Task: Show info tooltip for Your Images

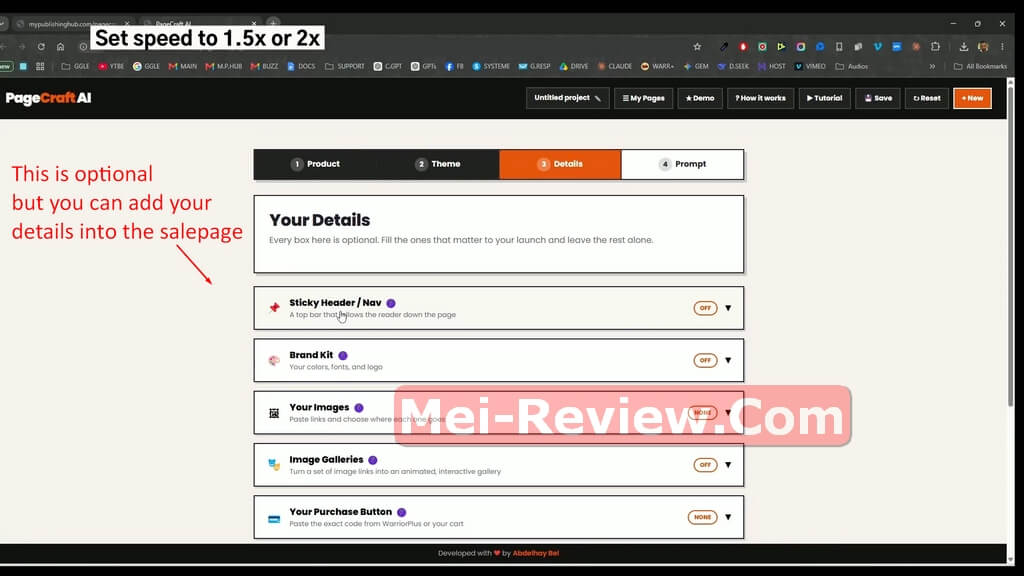Action: [359, 408]
